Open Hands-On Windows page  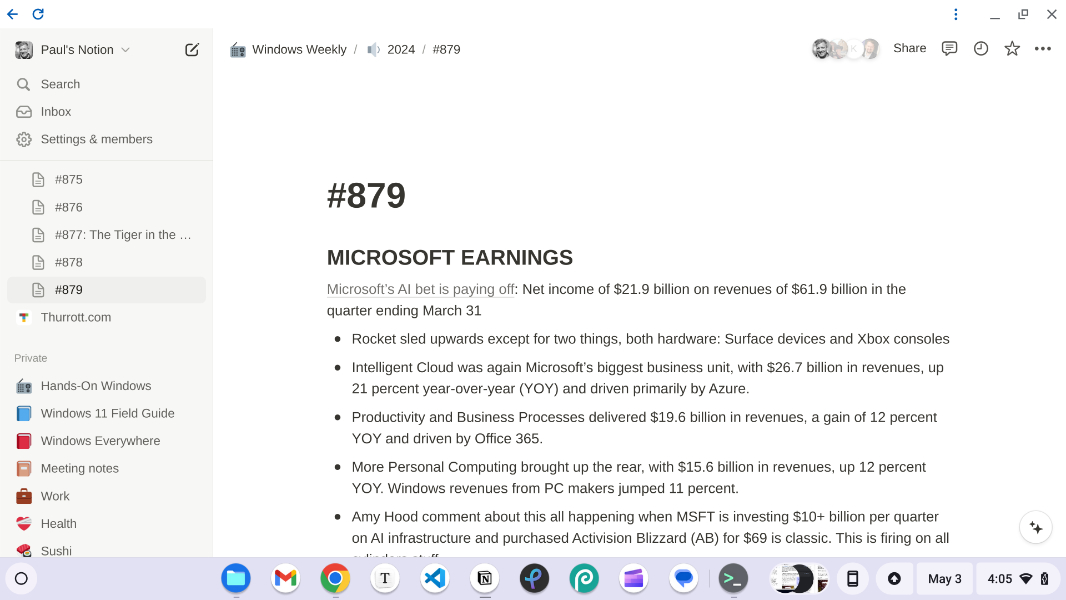tap(106, 386)
